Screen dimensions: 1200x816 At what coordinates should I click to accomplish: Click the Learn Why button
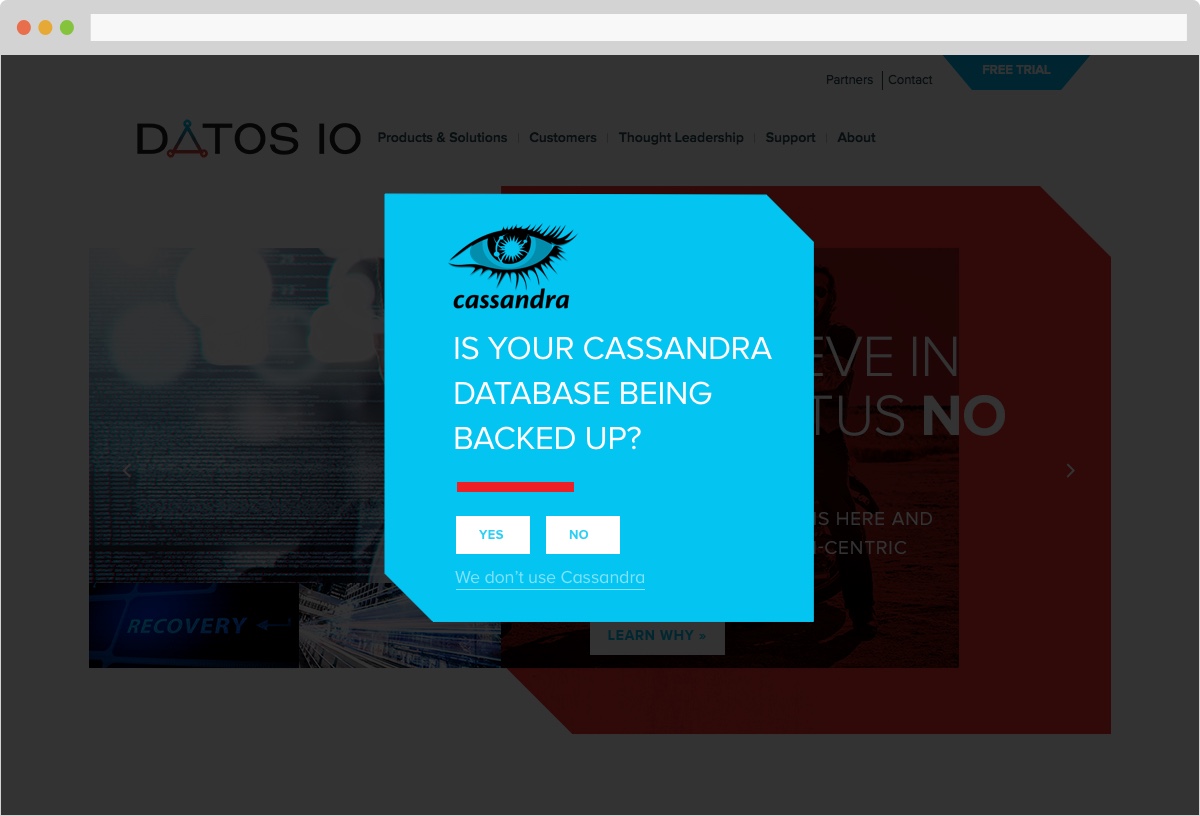pyautogui.click(x=657, y=636)
